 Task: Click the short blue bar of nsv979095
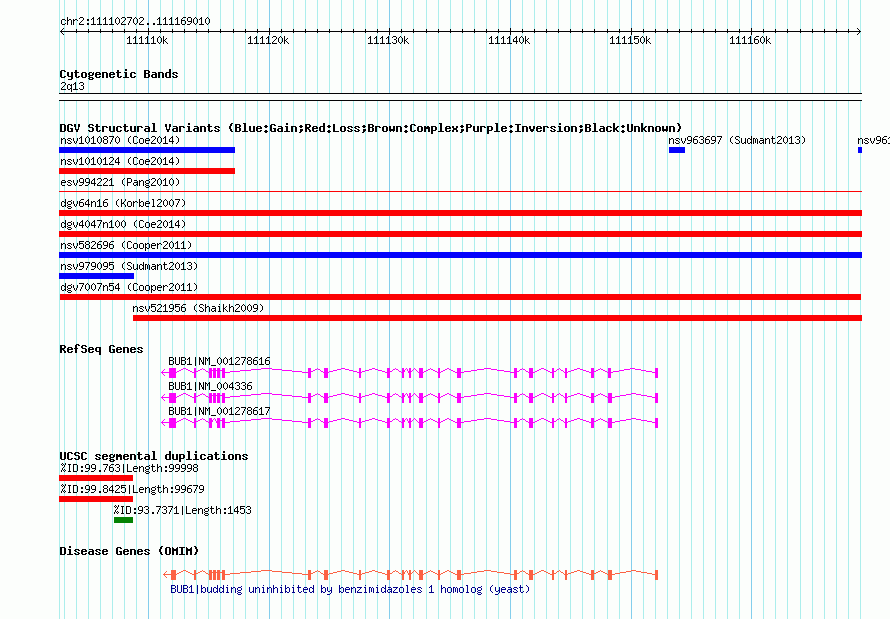[96, 276]
